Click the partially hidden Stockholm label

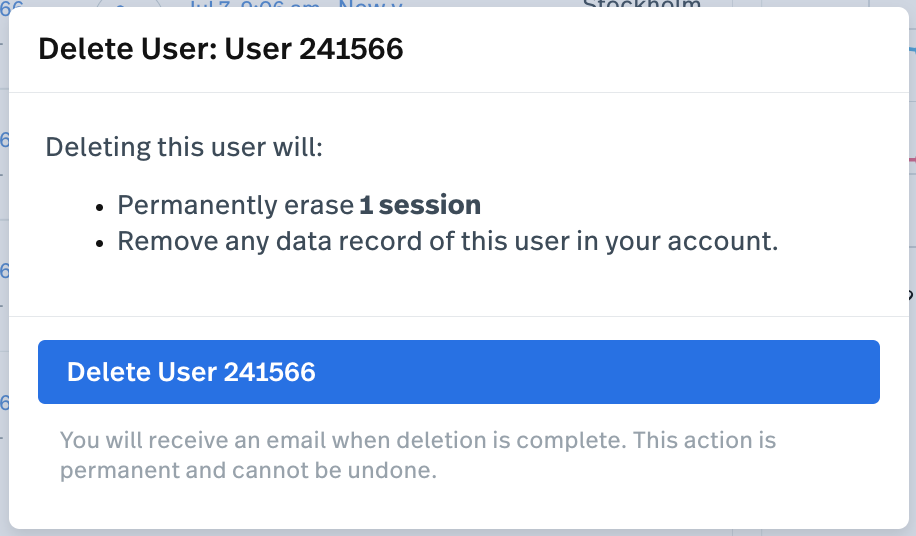coord(641,4)
